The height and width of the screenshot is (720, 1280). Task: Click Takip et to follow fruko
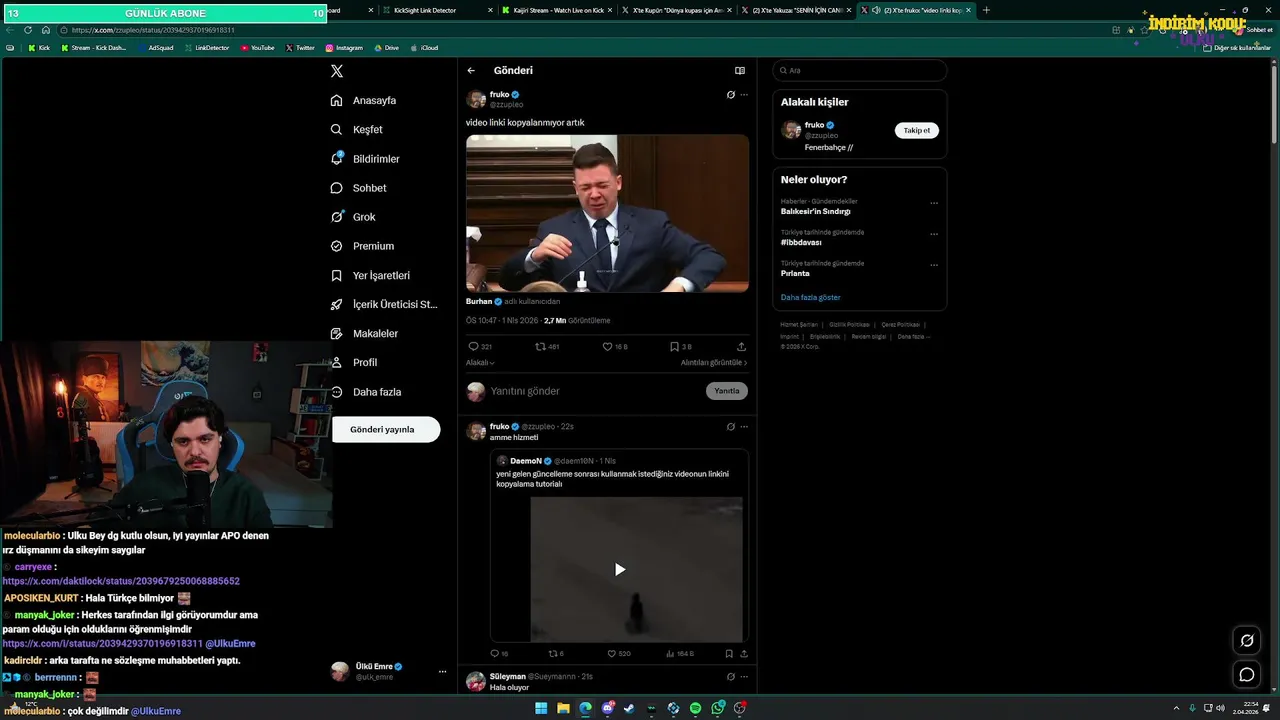click(x=916, y=131)
